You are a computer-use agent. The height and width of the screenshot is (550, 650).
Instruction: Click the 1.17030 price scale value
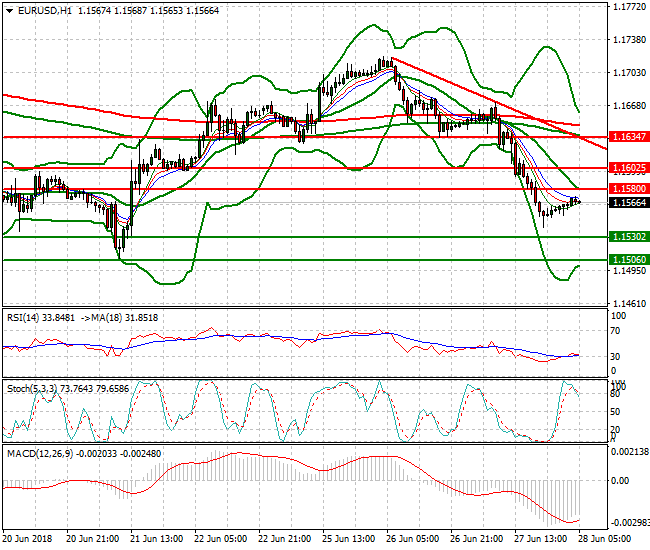click(629, 73)
